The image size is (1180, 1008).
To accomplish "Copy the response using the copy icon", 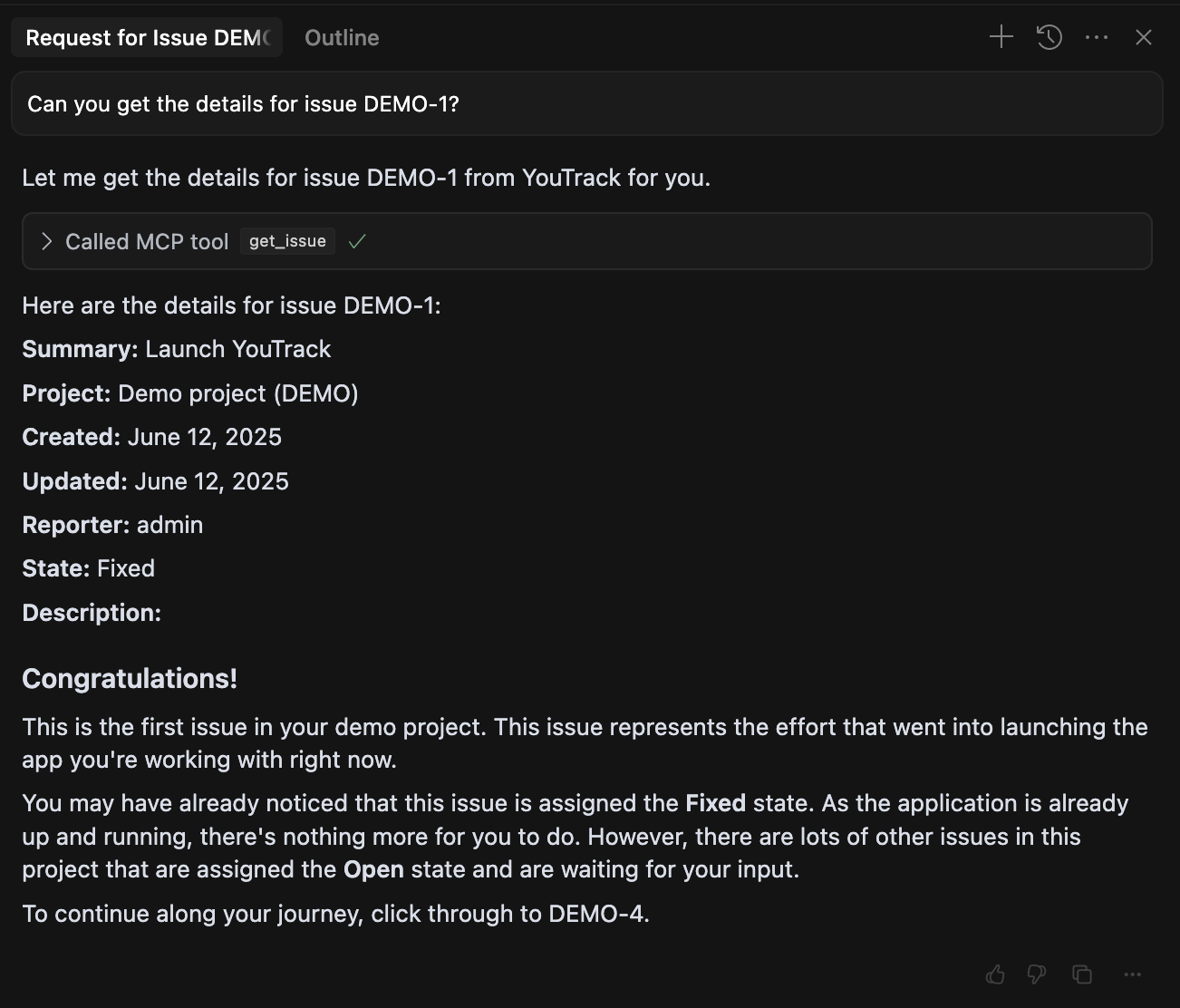I will coord(1082,974).
